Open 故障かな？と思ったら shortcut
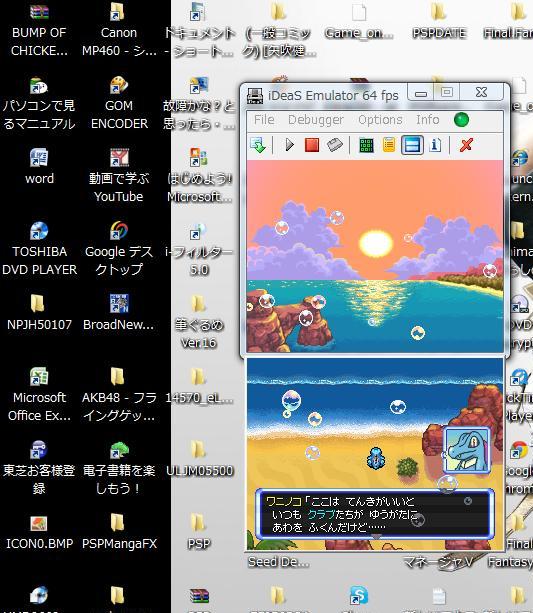The width and height of the screenshot is (533, 613). click(199, 104)
